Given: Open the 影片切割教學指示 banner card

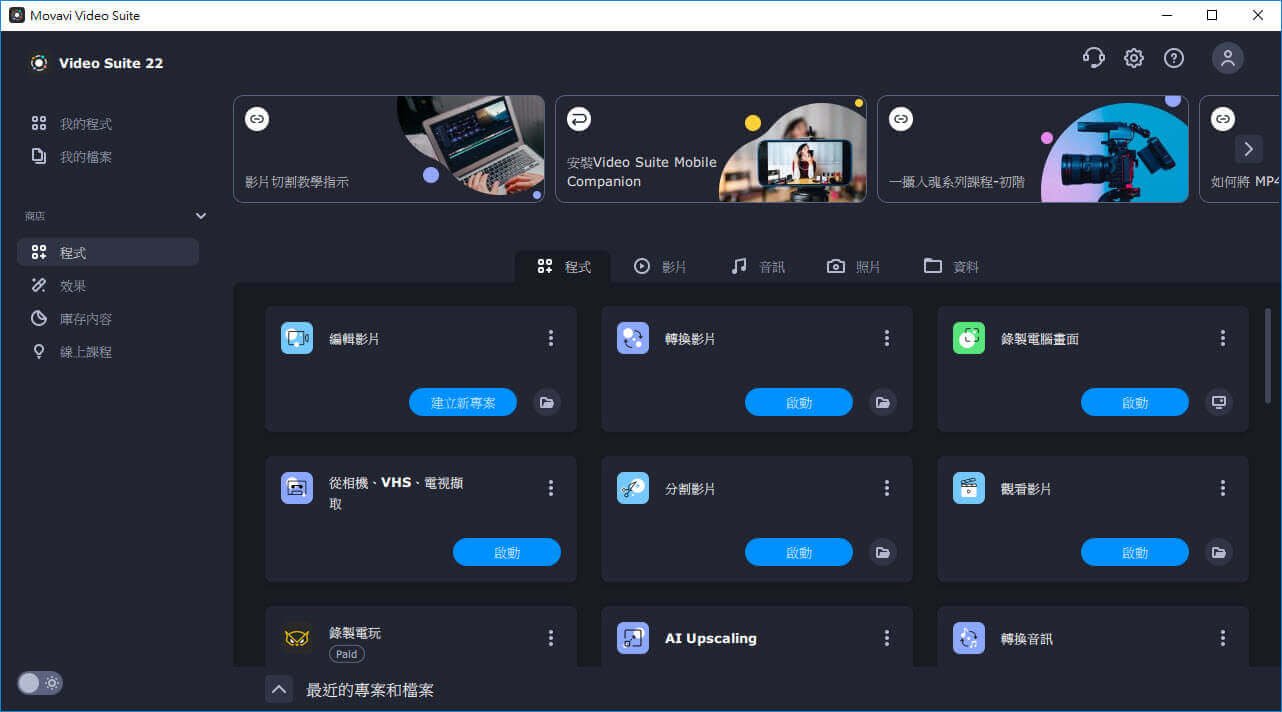Looking at the screenshot, I should coord(389,149).
